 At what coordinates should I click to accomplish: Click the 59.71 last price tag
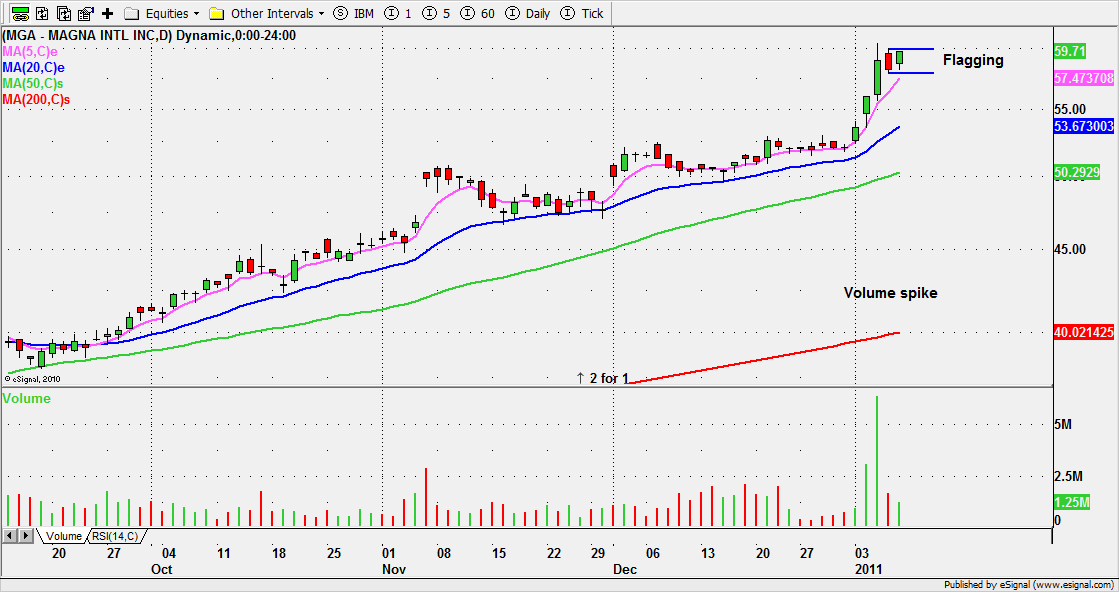tap(1070, 51)
